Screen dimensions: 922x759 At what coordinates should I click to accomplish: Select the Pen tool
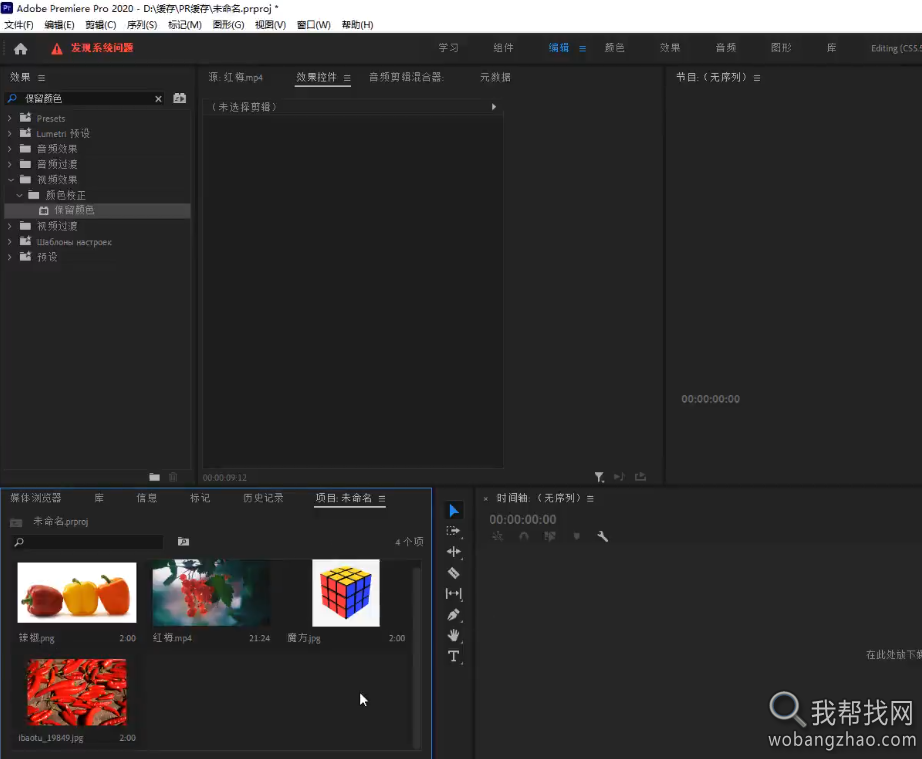pyautogui.click(x=453, y=615)
